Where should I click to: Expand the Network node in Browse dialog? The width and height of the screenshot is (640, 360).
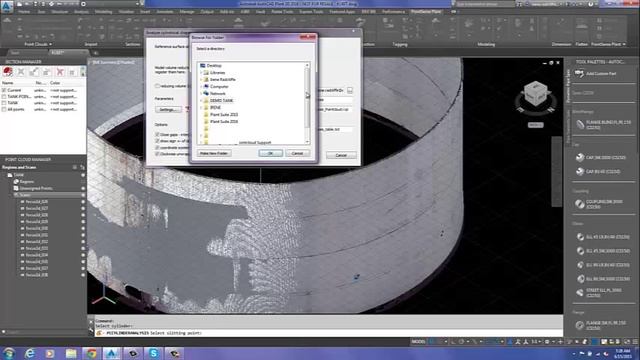(x=201, y=93)
